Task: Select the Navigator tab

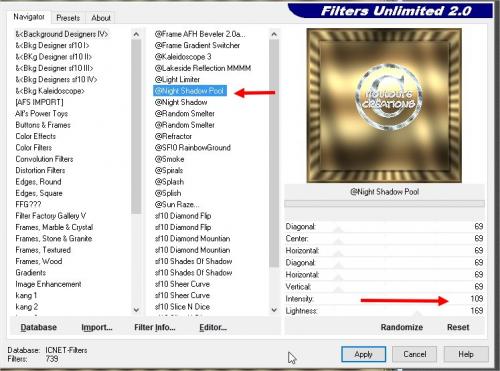Action: point(29,17)
